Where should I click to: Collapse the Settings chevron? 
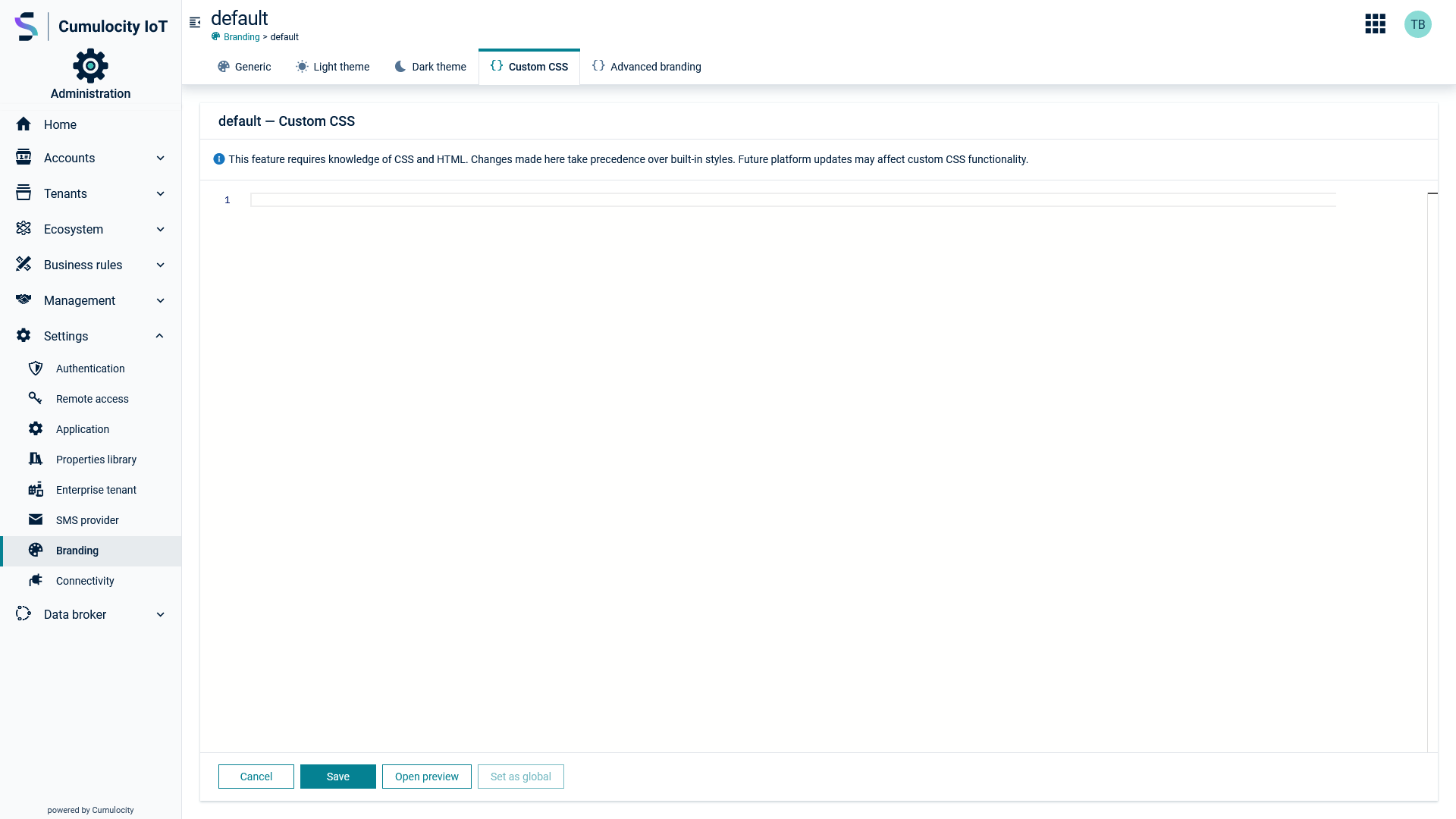click(160, 336)
